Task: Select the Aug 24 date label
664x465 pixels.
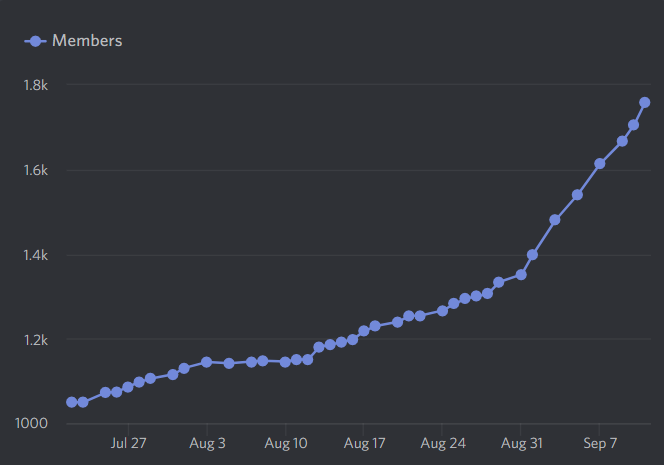Action: tap(443, 442)
